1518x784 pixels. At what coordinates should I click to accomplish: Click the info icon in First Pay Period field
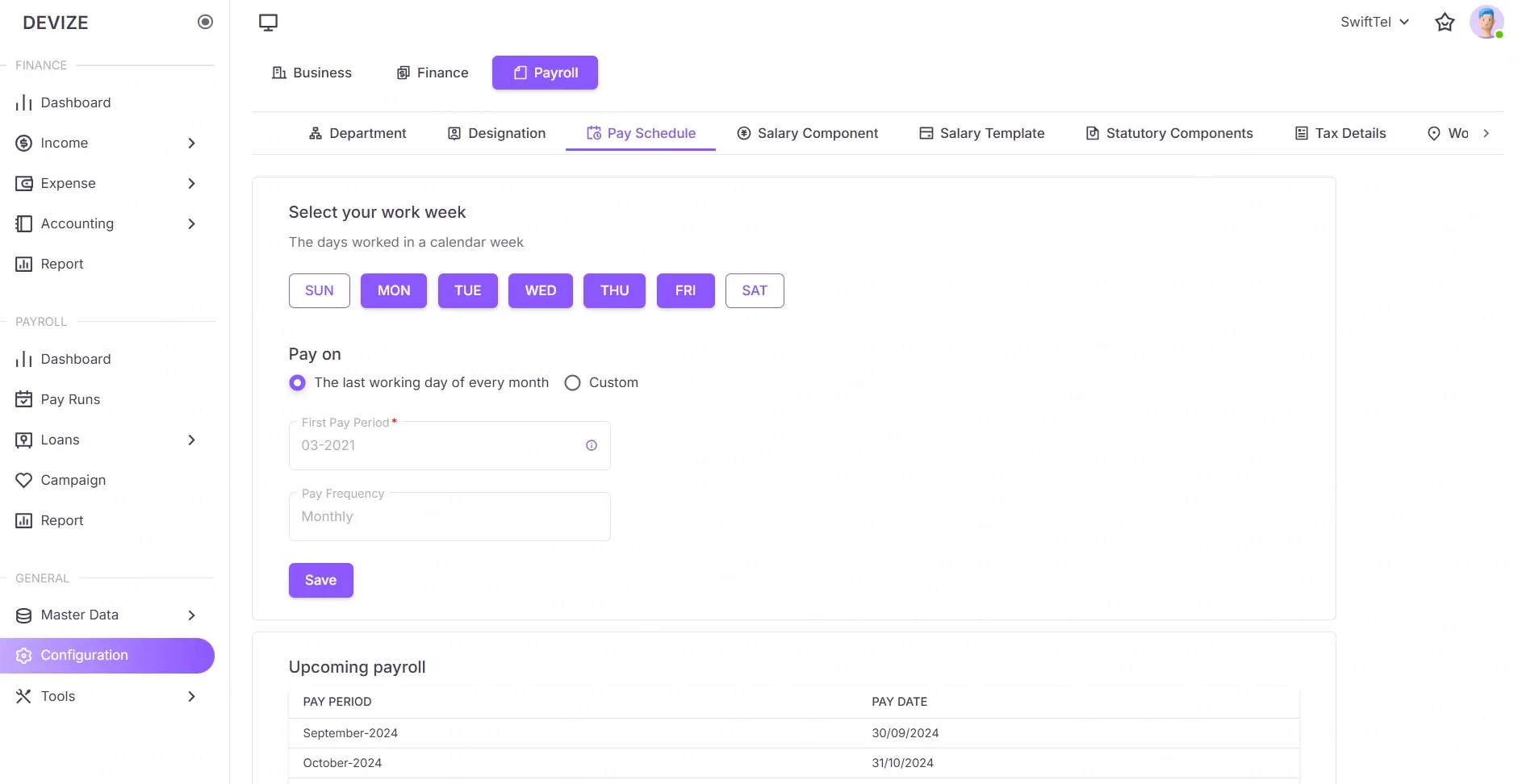click(592, 445)
